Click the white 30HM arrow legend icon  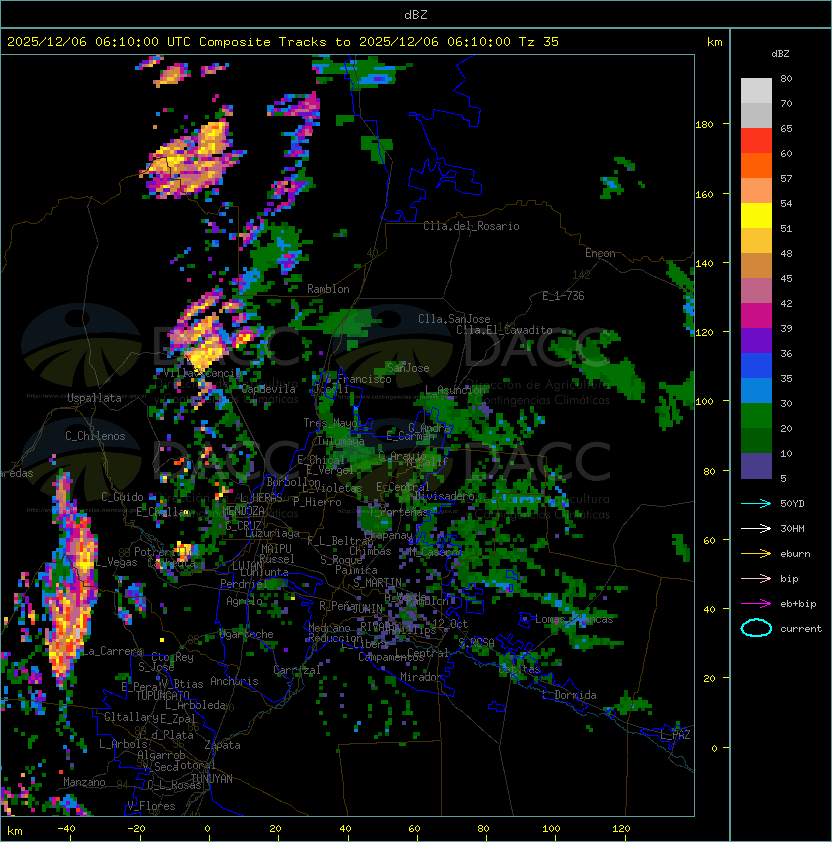pos(756,528)
